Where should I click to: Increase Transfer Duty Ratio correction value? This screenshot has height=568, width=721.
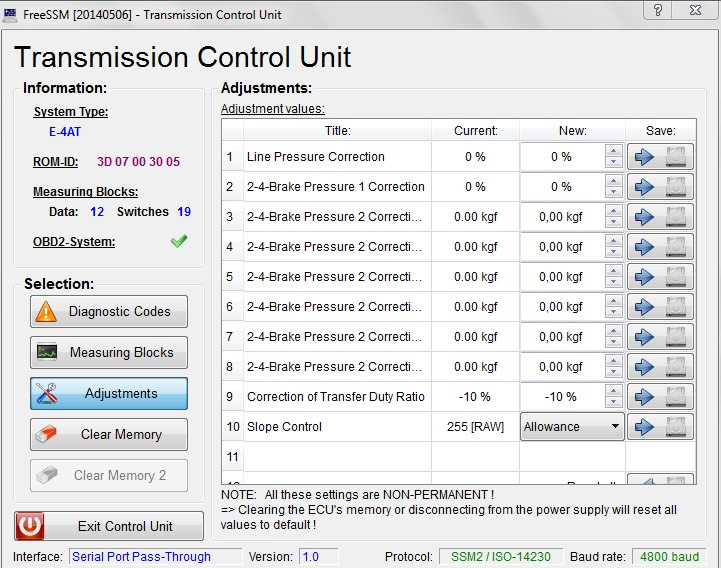(x=613, y=391)
